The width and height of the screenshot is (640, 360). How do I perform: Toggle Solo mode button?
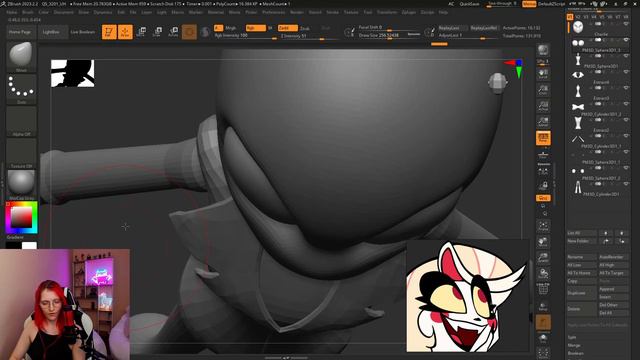pos(543,338)
